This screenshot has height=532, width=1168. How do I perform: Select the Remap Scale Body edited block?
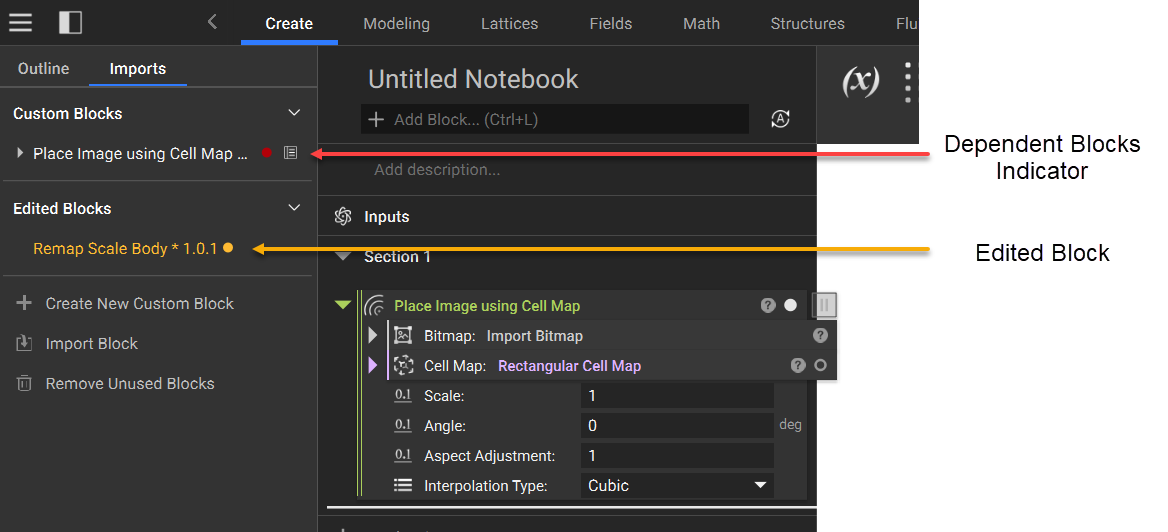coord(125,248)
